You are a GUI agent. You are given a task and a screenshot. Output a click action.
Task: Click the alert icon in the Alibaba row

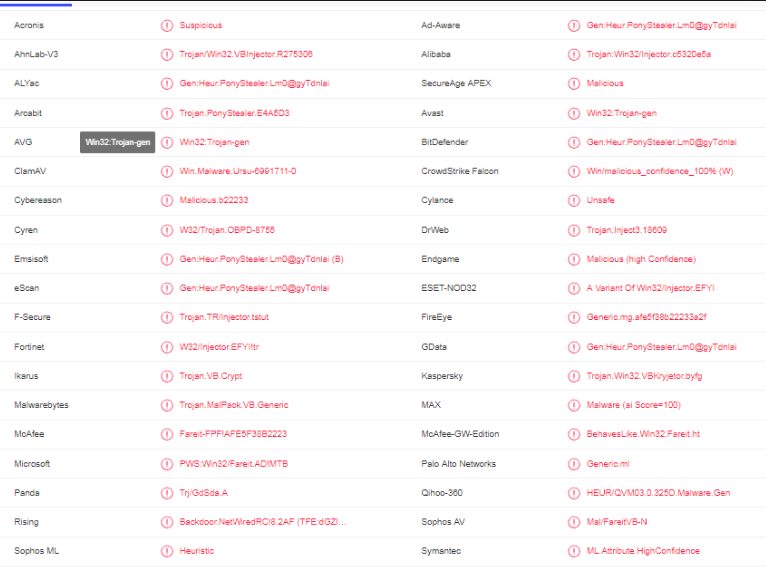(x=574, y=54)
